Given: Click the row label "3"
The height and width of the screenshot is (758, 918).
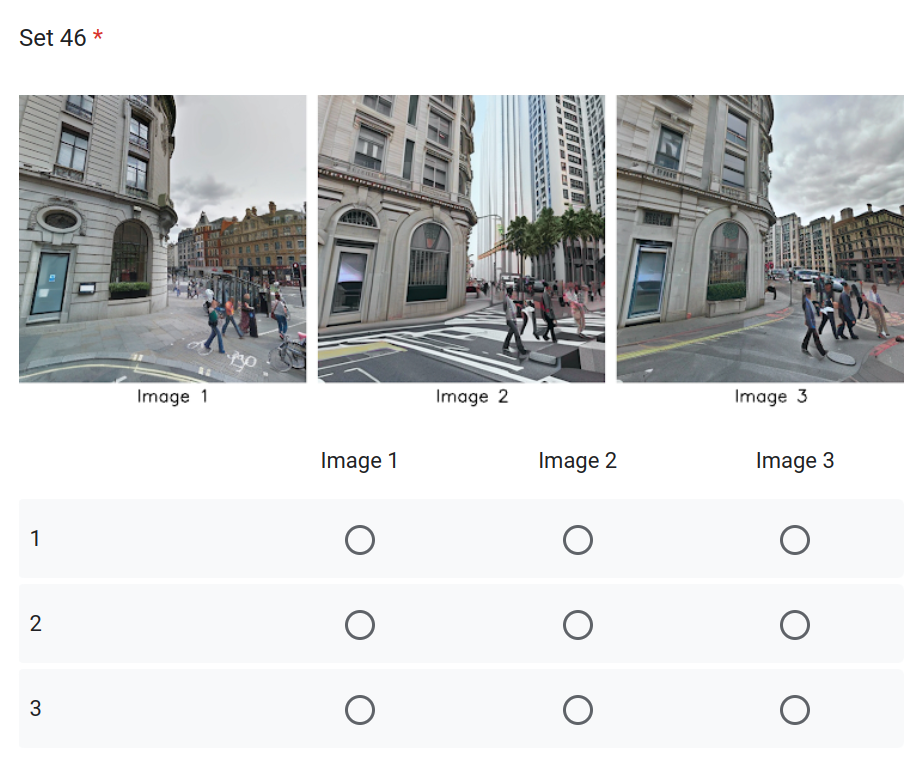Looking at the screenshot, I should (36, 709).
